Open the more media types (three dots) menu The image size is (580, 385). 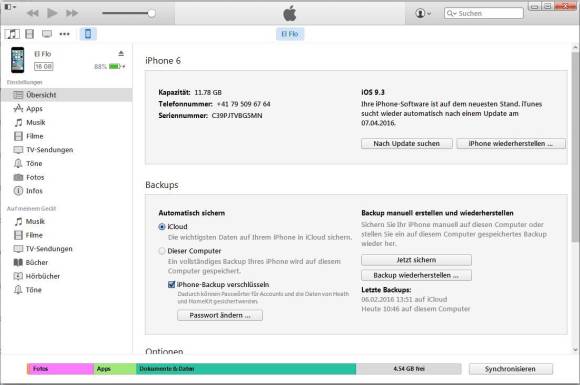pyautogui.click(x=64, y=34)
